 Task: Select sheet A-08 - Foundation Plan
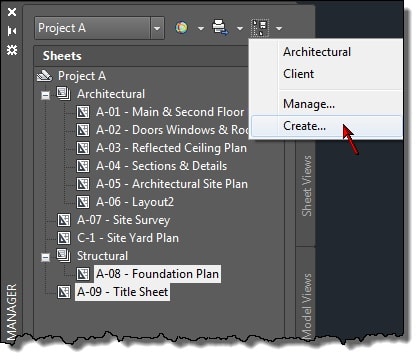[x=157, y=274]
